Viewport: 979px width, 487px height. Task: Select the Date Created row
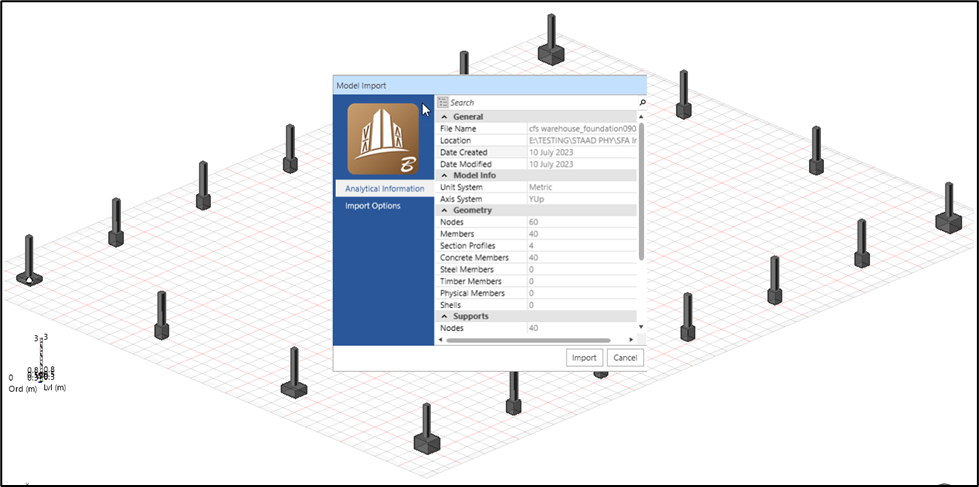[x=536, y=152]
